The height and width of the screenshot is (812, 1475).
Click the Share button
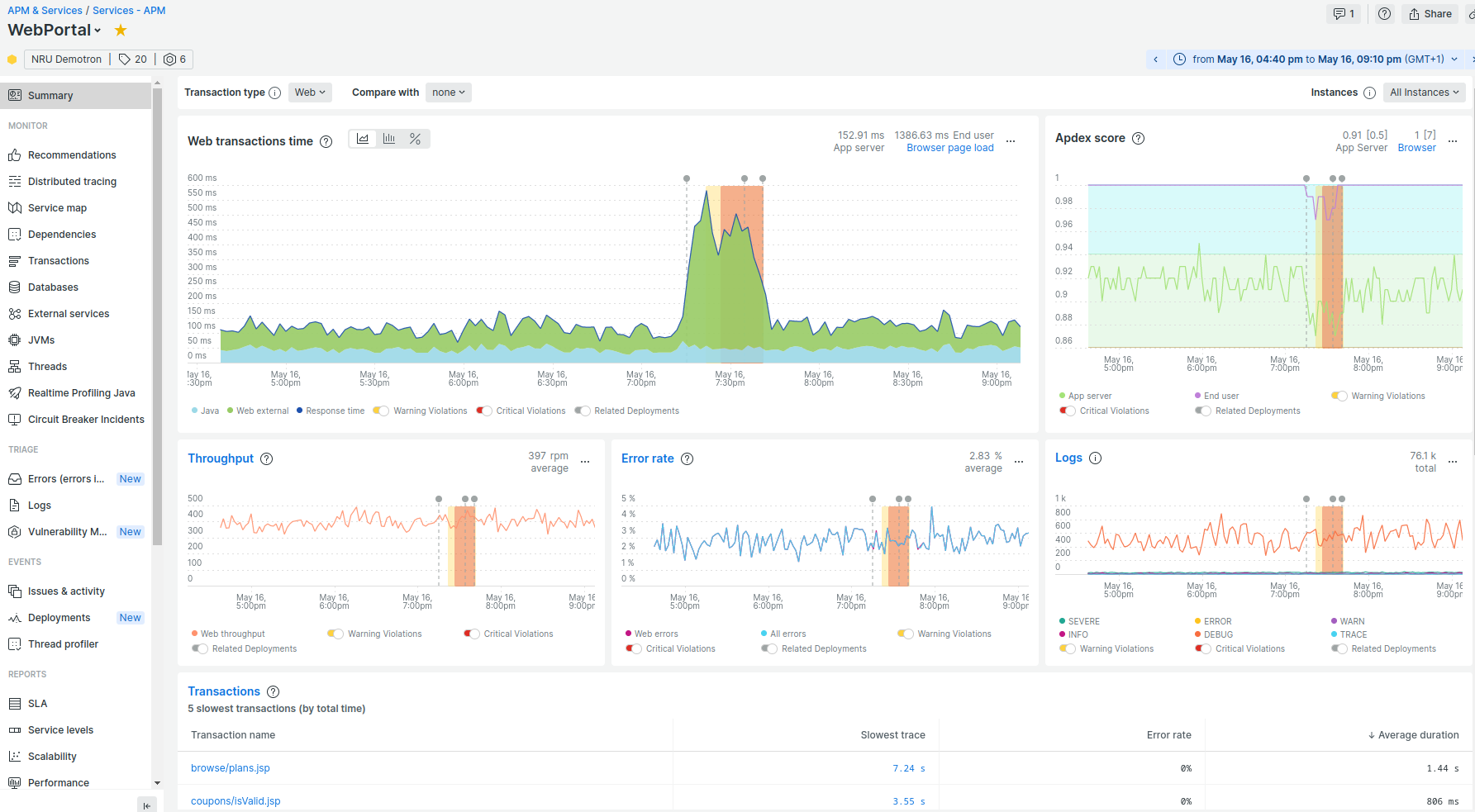click(x=1430, y=14)
